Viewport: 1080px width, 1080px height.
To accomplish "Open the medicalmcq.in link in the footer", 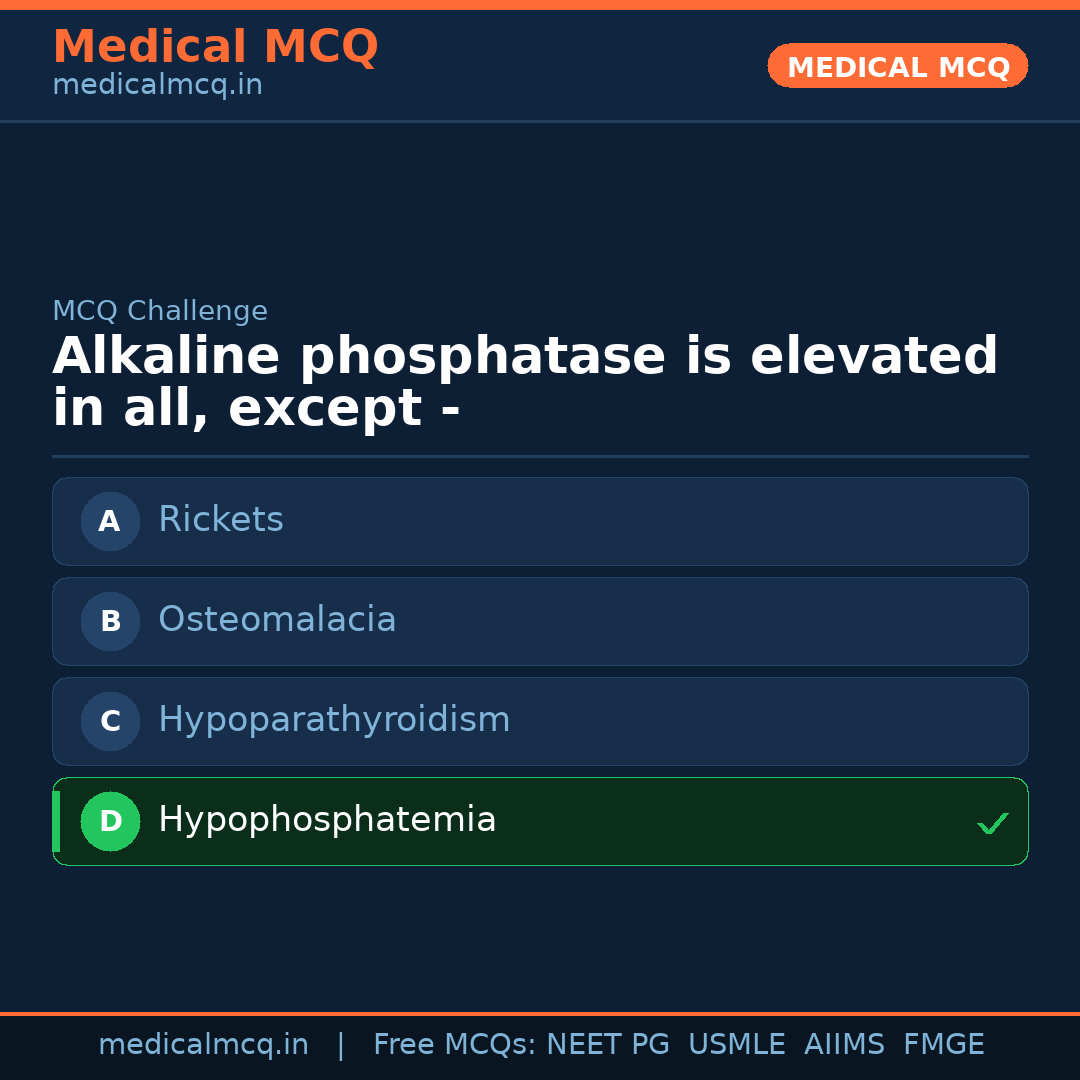I will coord(203,1045).
